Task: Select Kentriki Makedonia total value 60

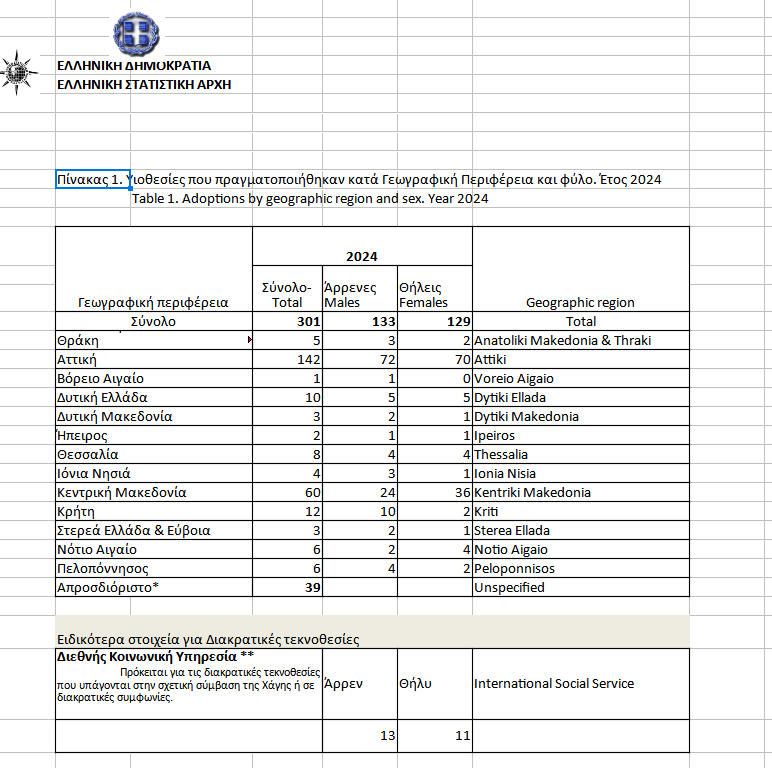Action: [288, 492]
